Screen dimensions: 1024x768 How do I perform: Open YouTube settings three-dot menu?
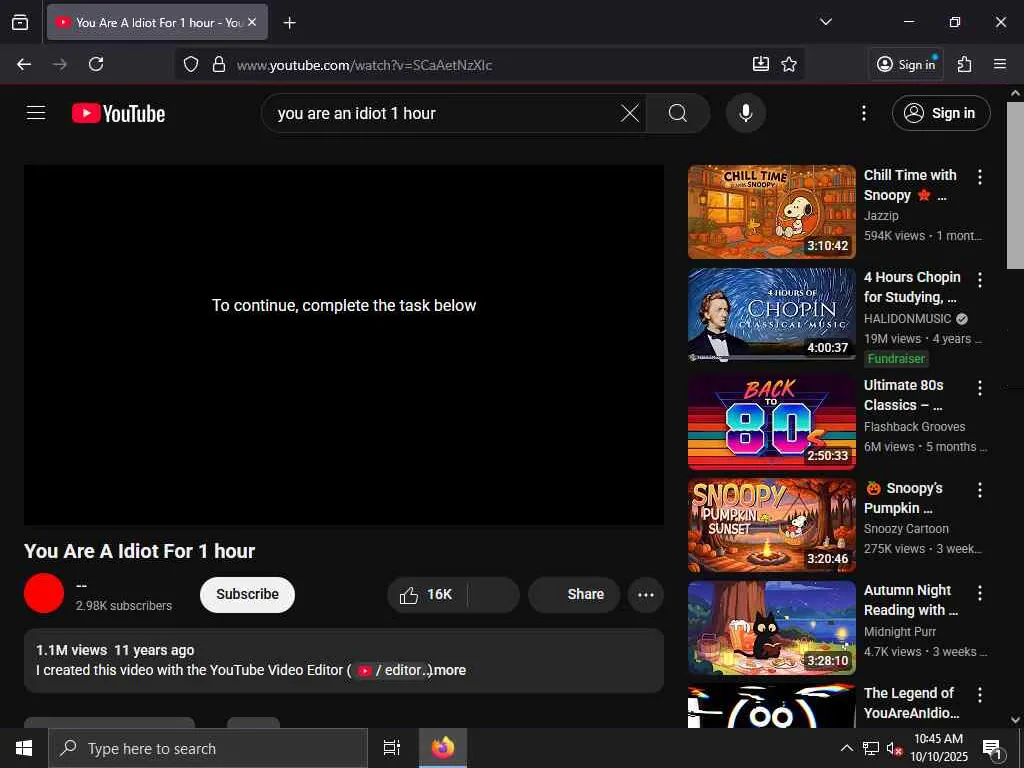click(x=863, y=114)
